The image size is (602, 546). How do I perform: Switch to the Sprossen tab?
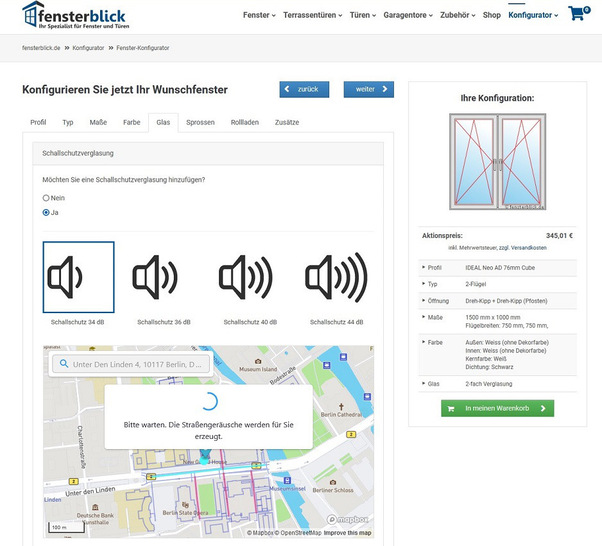(200, 122)
